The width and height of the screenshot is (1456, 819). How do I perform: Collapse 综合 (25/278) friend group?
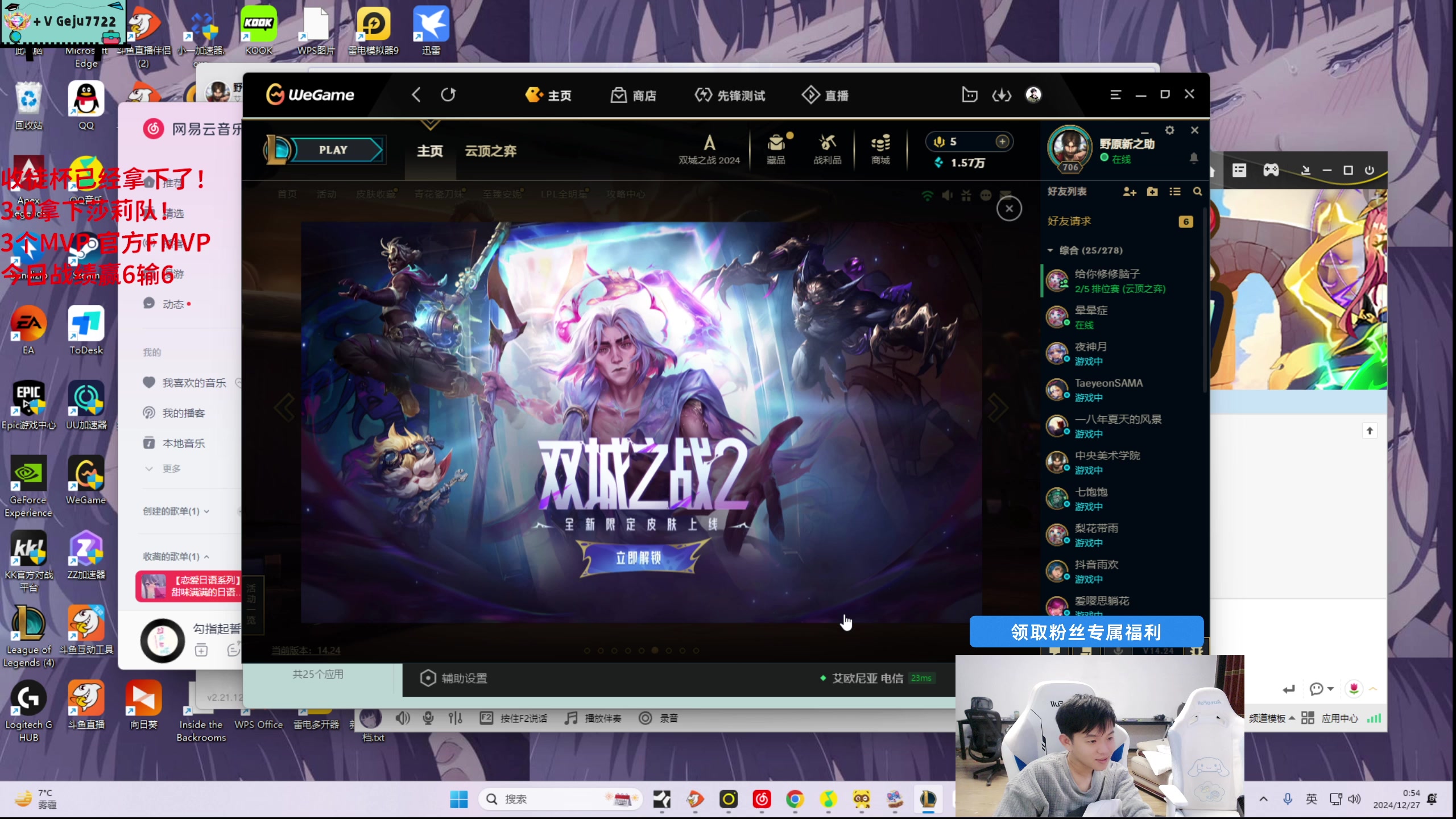click(x=1050, y=250)
